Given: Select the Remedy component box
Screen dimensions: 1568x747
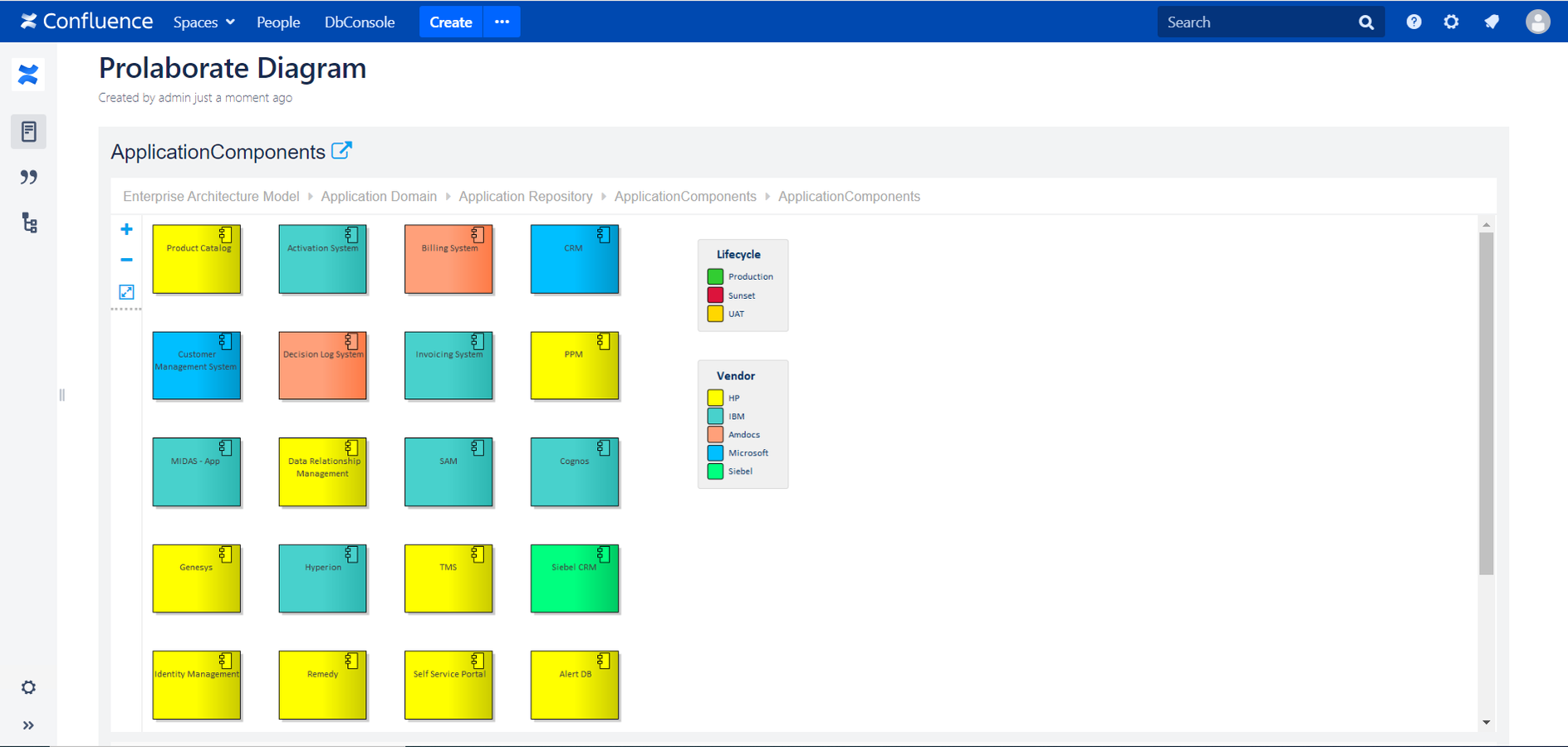Looking at the screenshot, I should 323,685.
